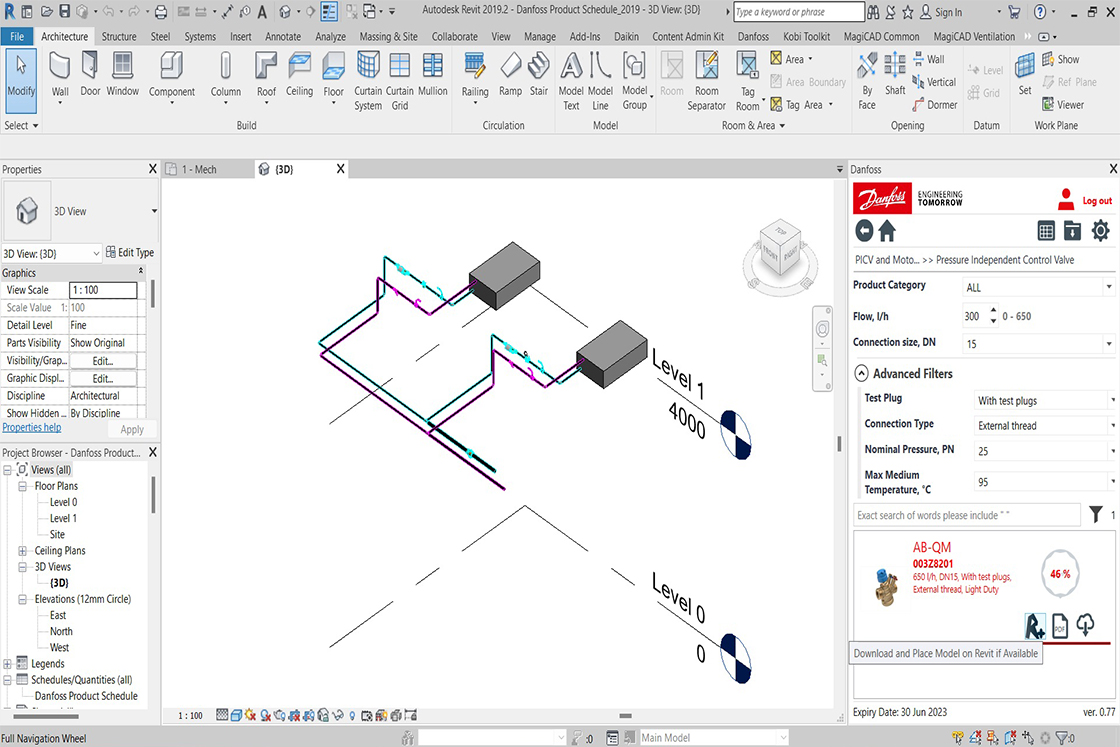Select the Railing tool
Image resolution: width=1120 pixels, height=747 pixels.
click(475, 75)
